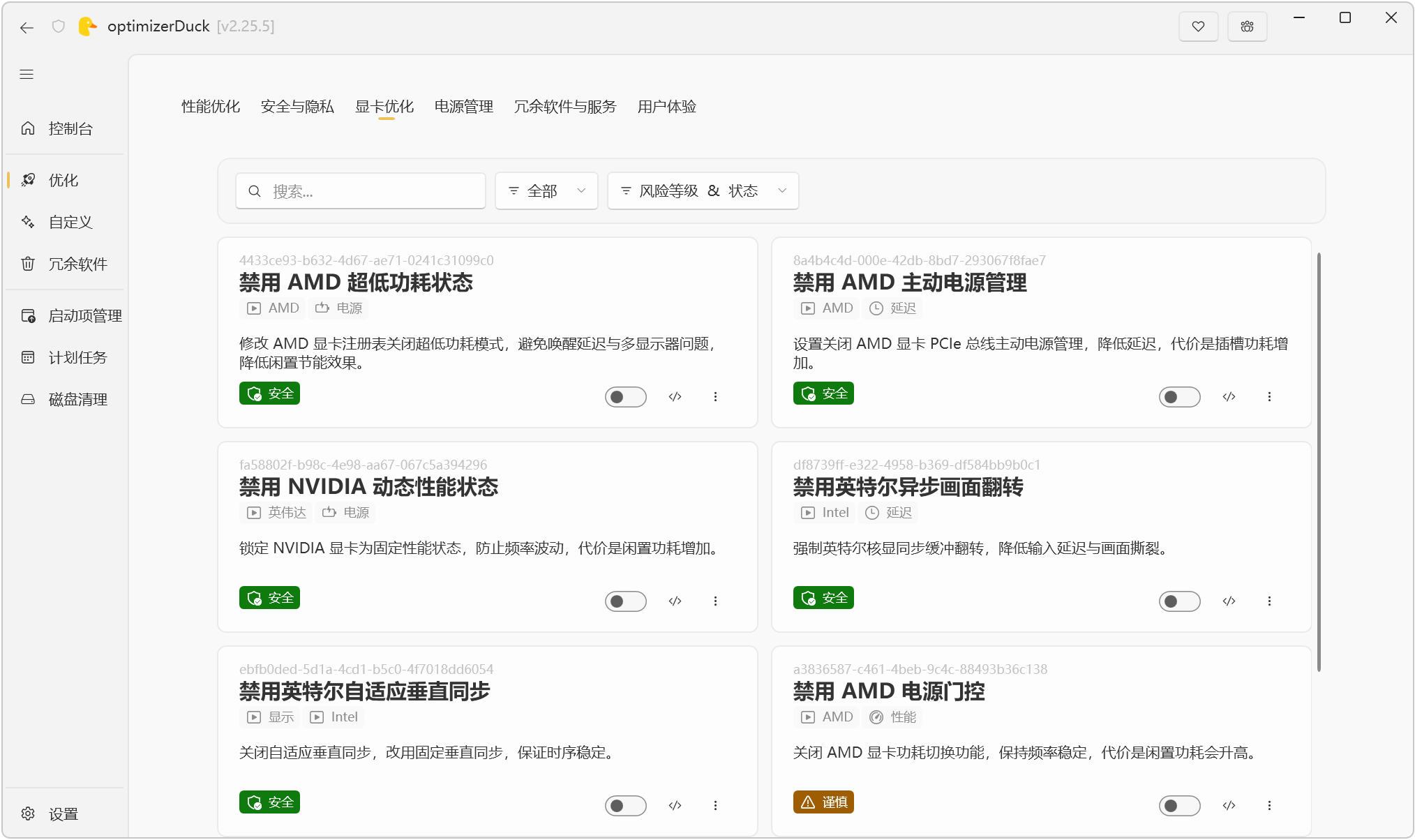This screenshot has height=840, width=1415.
Task: Click Intel tag on 异步画面翻转 card
Action: [825, 513]
